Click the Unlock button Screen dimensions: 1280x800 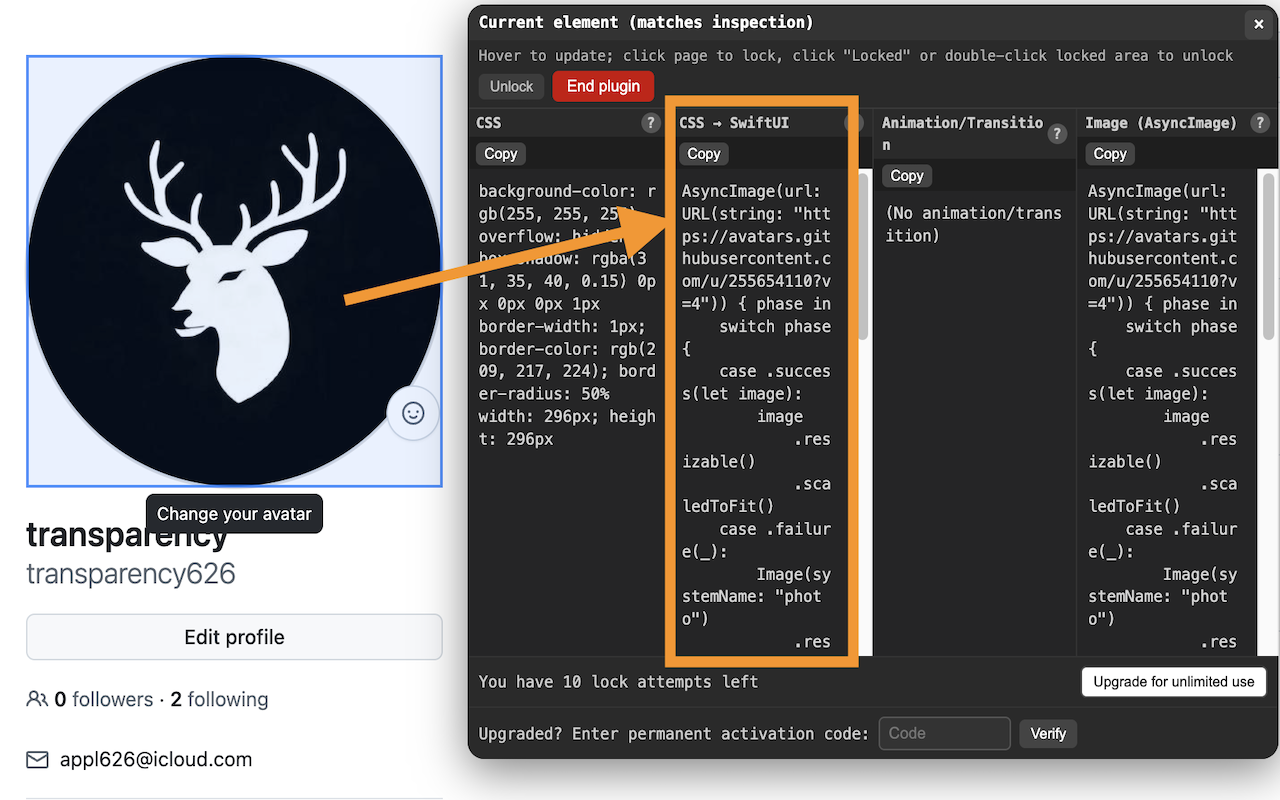point(511,86)
